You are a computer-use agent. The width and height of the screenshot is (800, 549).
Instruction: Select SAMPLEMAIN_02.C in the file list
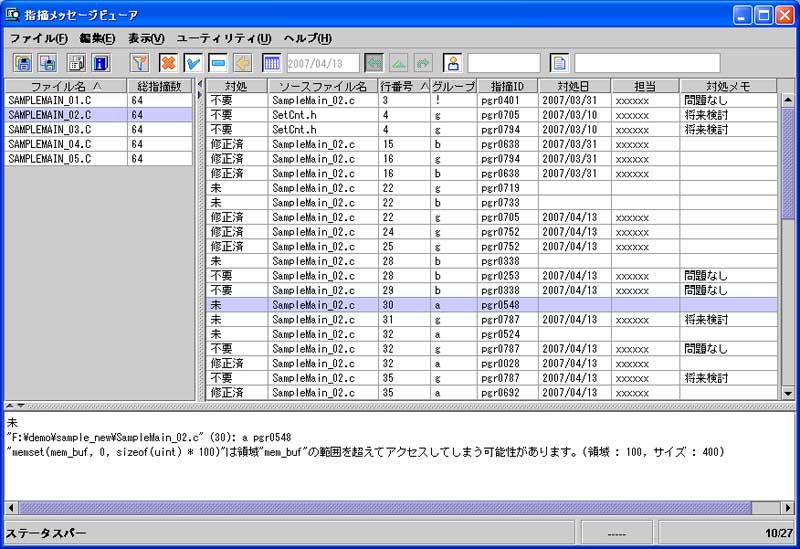pos(98,115)
